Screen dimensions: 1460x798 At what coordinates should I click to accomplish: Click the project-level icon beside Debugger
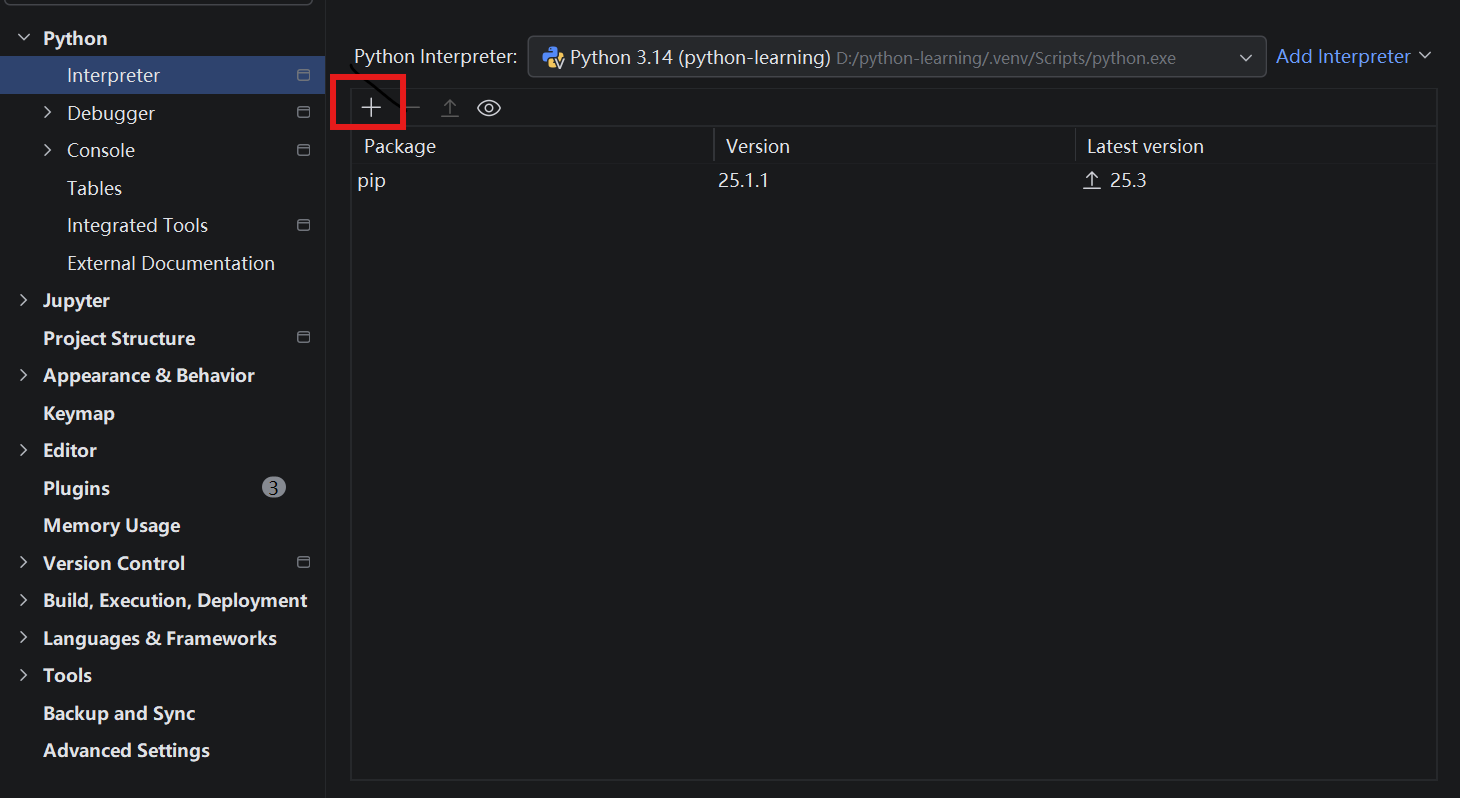[x=303, y=113]
